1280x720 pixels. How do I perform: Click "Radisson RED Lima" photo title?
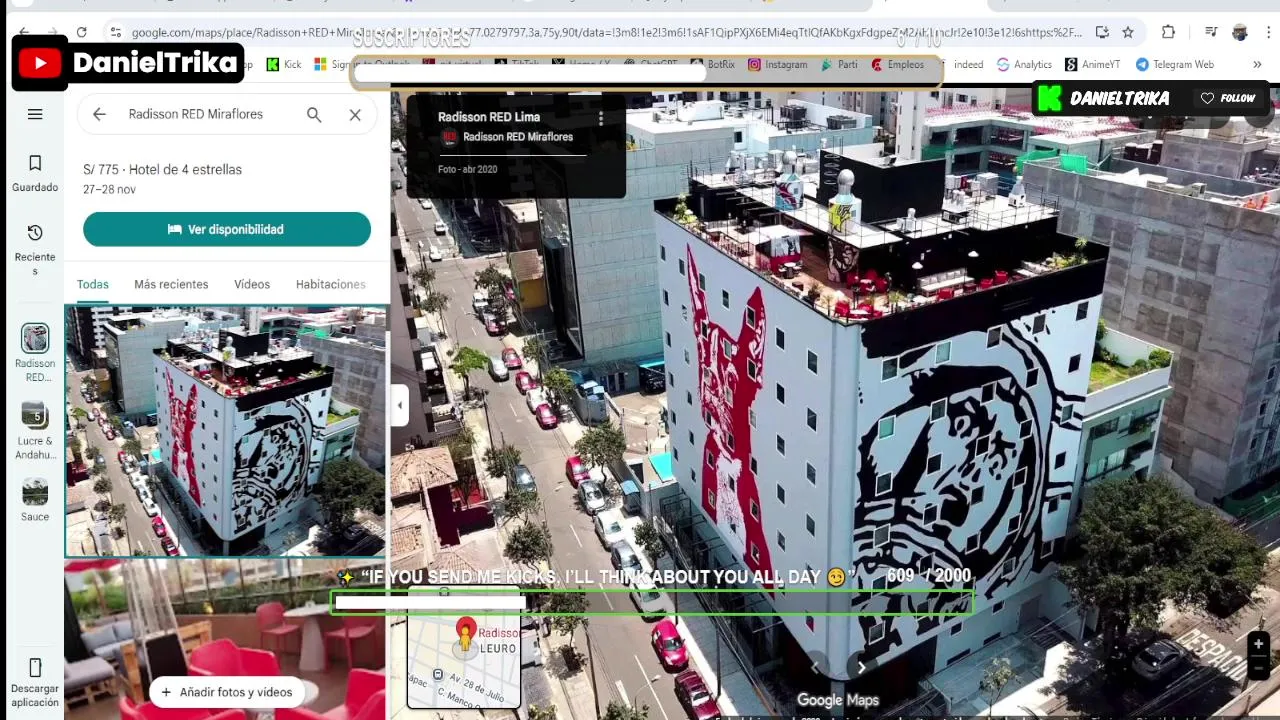click(489, 117)
